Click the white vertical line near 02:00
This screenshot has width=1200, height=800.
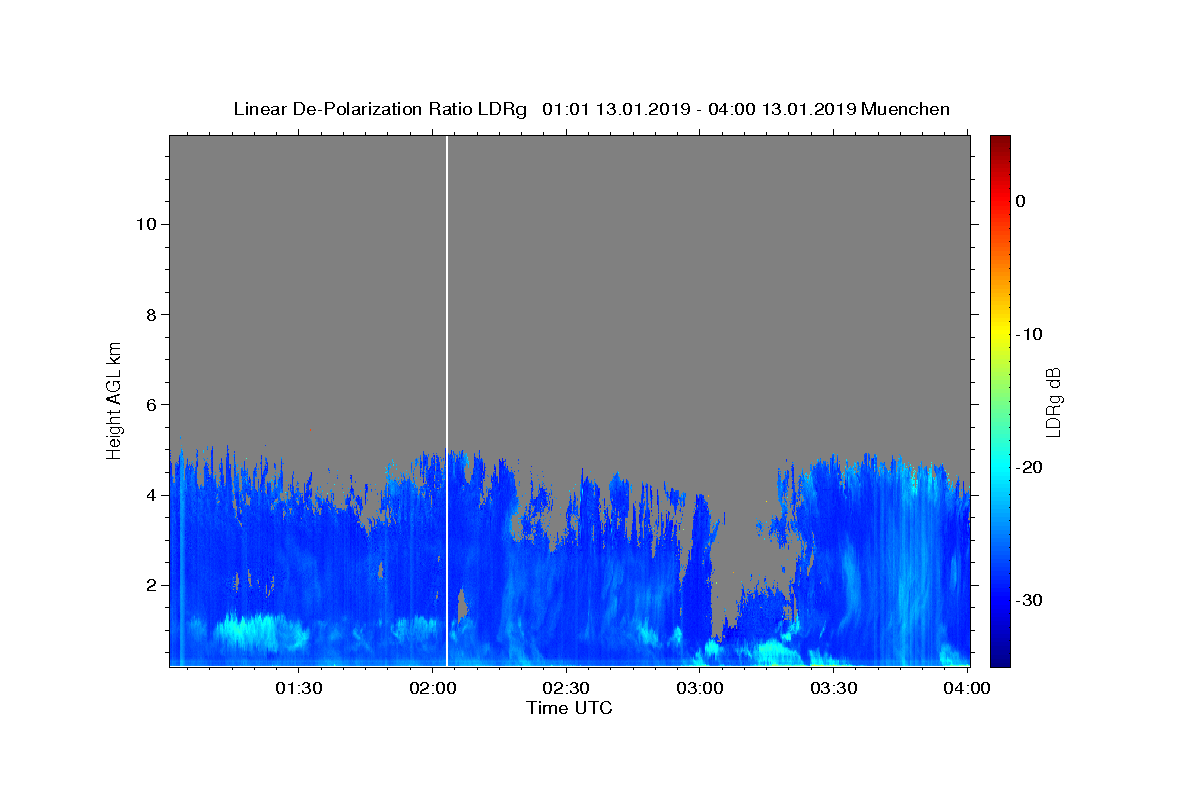click(447, 400)
